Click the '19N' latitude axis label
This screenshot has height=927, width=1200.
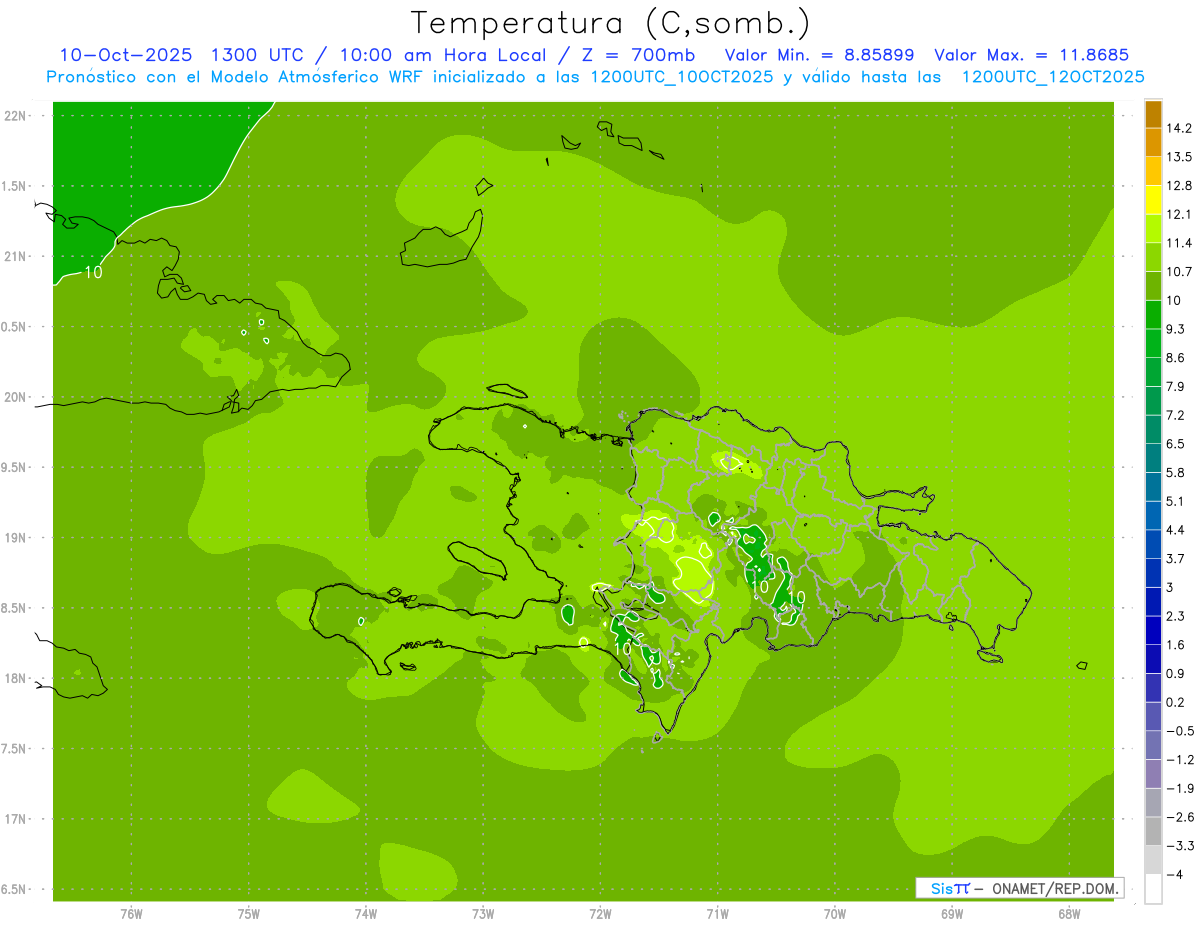point(16,538)
